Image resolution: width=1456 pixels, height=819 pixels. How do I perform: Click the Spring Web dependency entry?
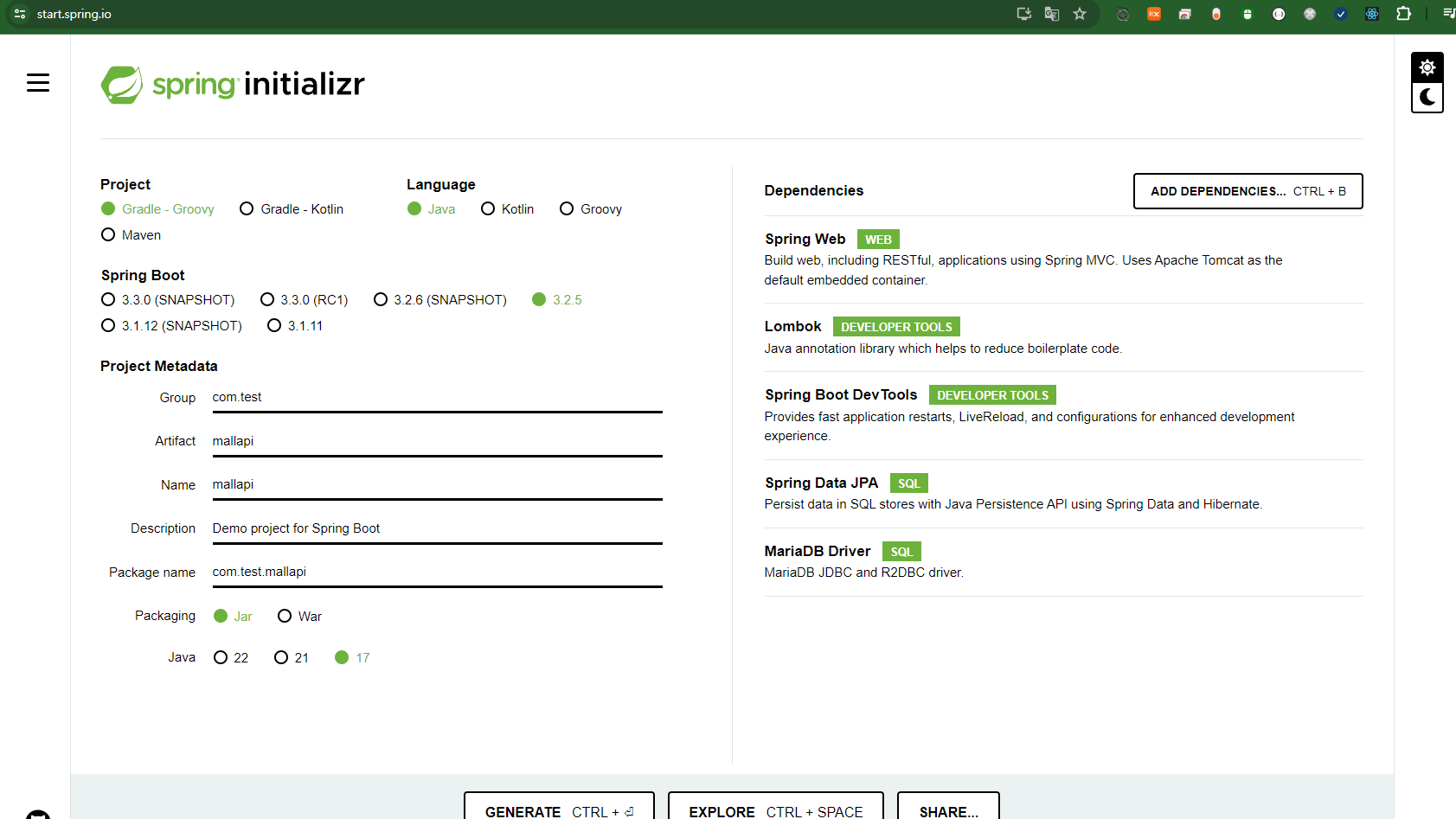tap(1063, 259)
